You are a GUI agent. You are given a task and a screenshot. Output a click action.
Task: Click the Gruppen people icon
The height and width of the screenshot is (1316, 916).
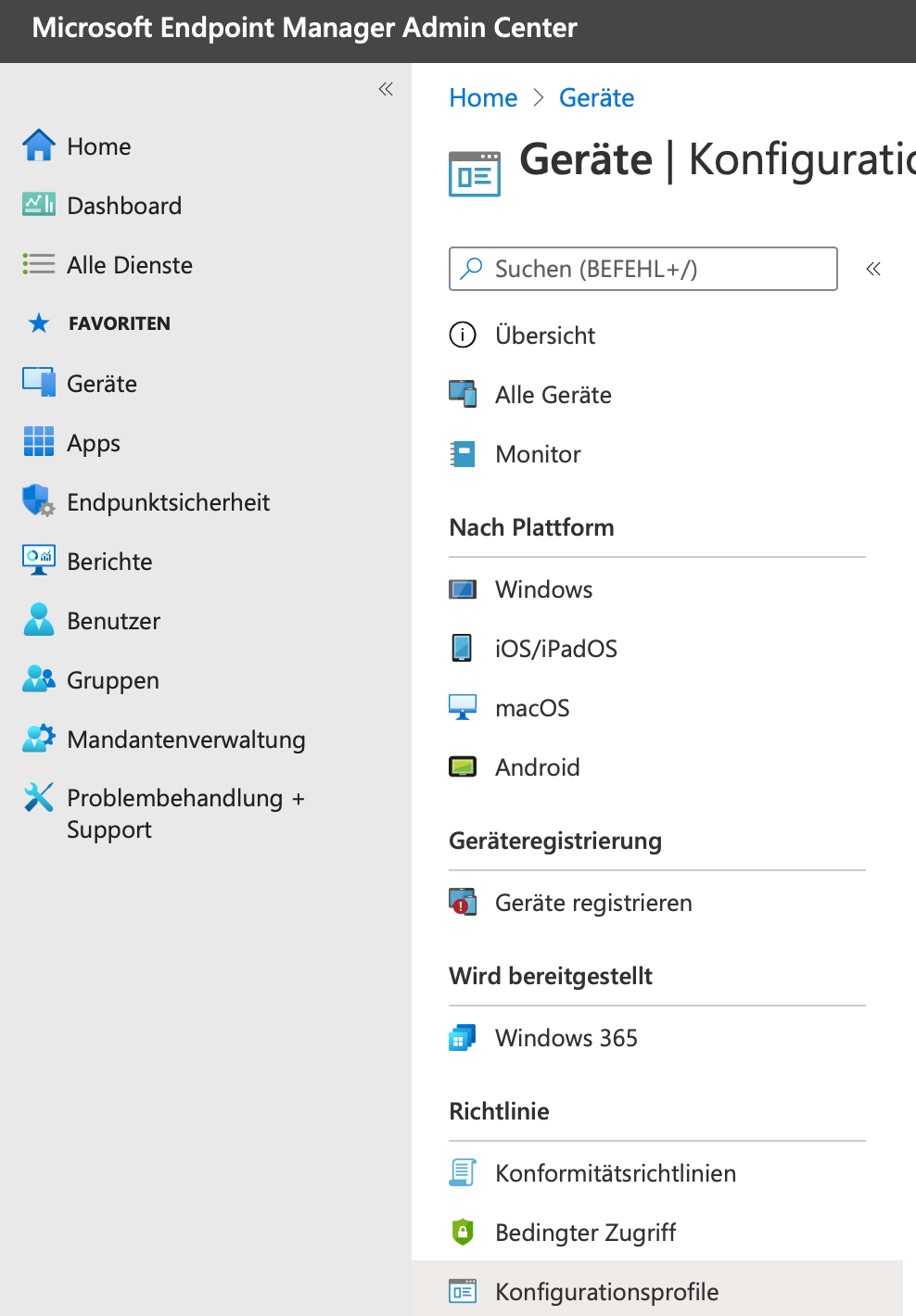[39, 679]
